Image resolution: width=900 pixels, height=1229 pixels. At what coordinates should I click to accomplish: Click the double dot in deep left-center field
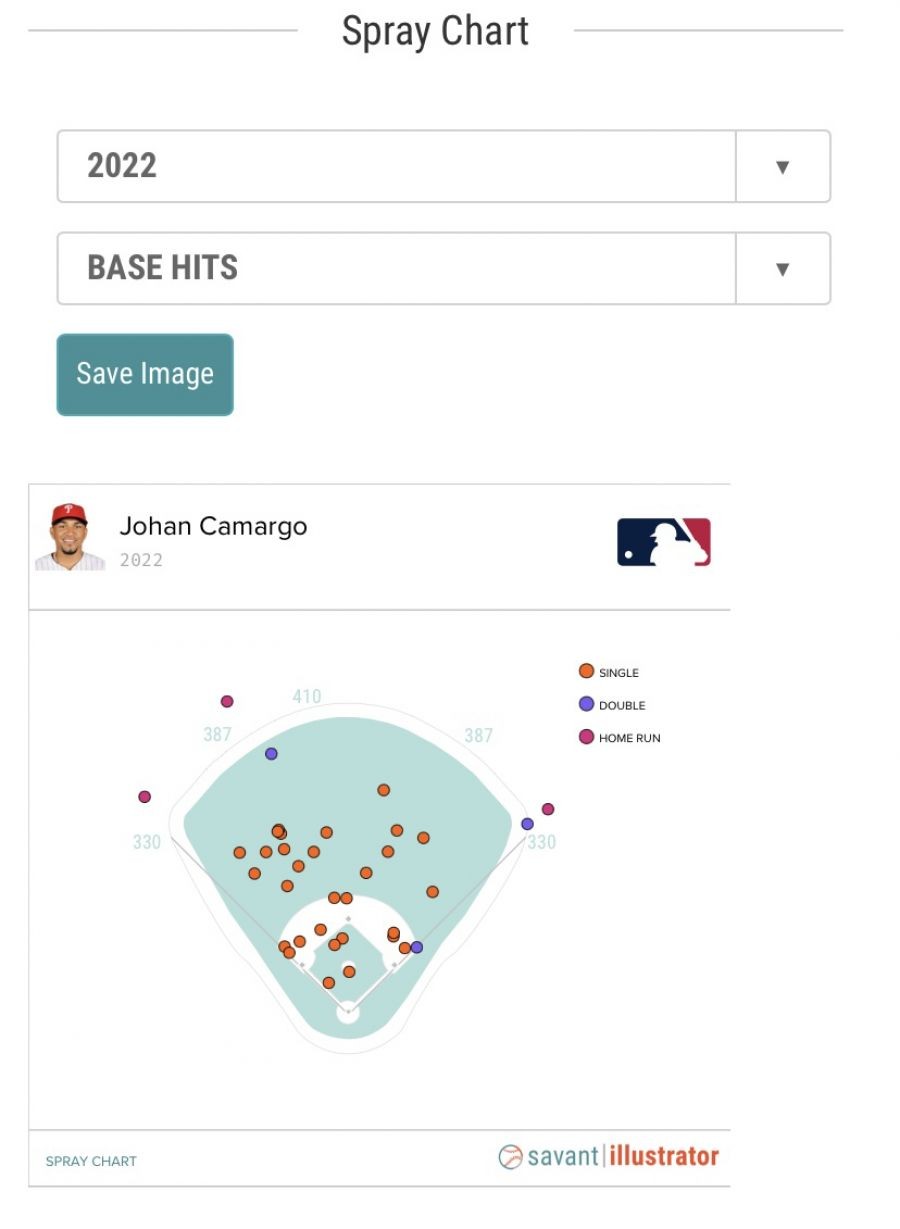[x=271, y=754]
